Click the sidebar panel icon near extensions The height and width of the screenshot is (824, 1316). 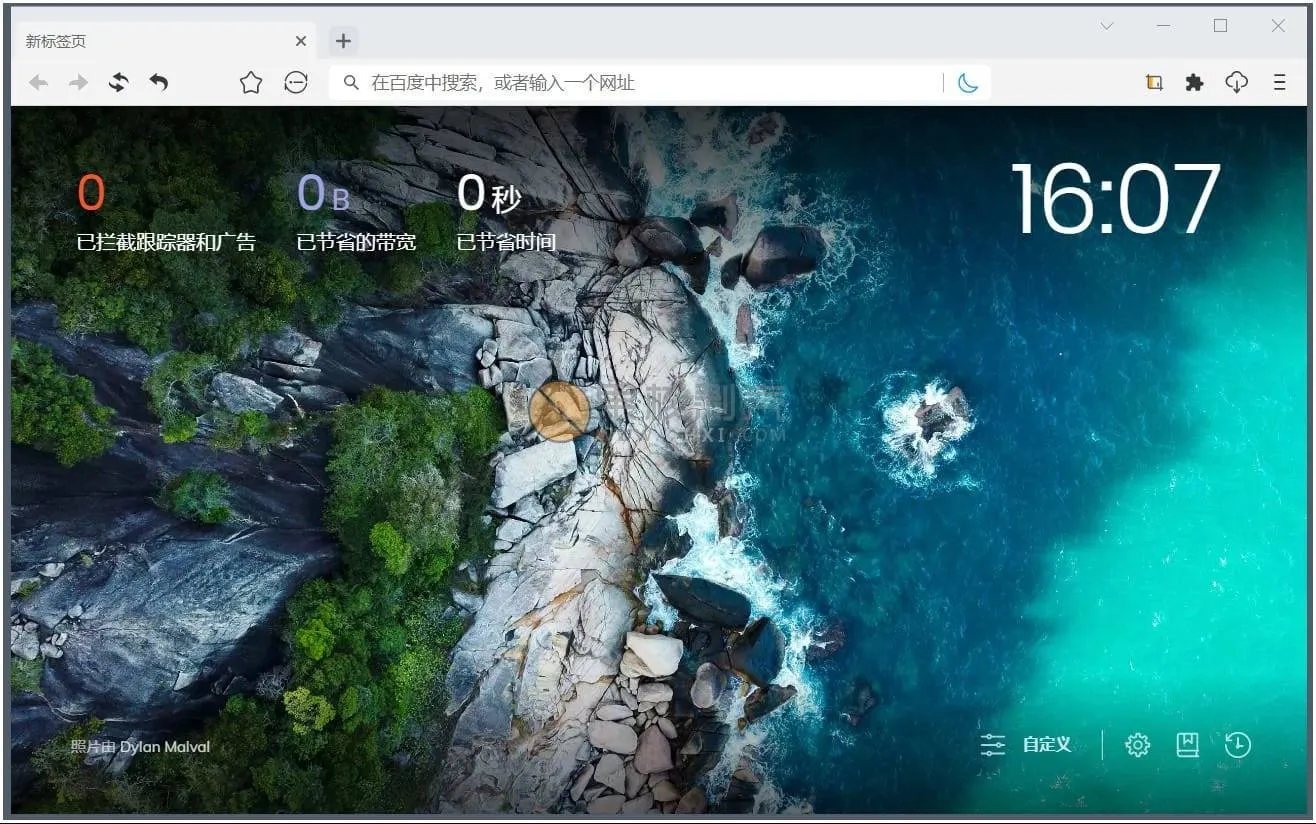1152,83
